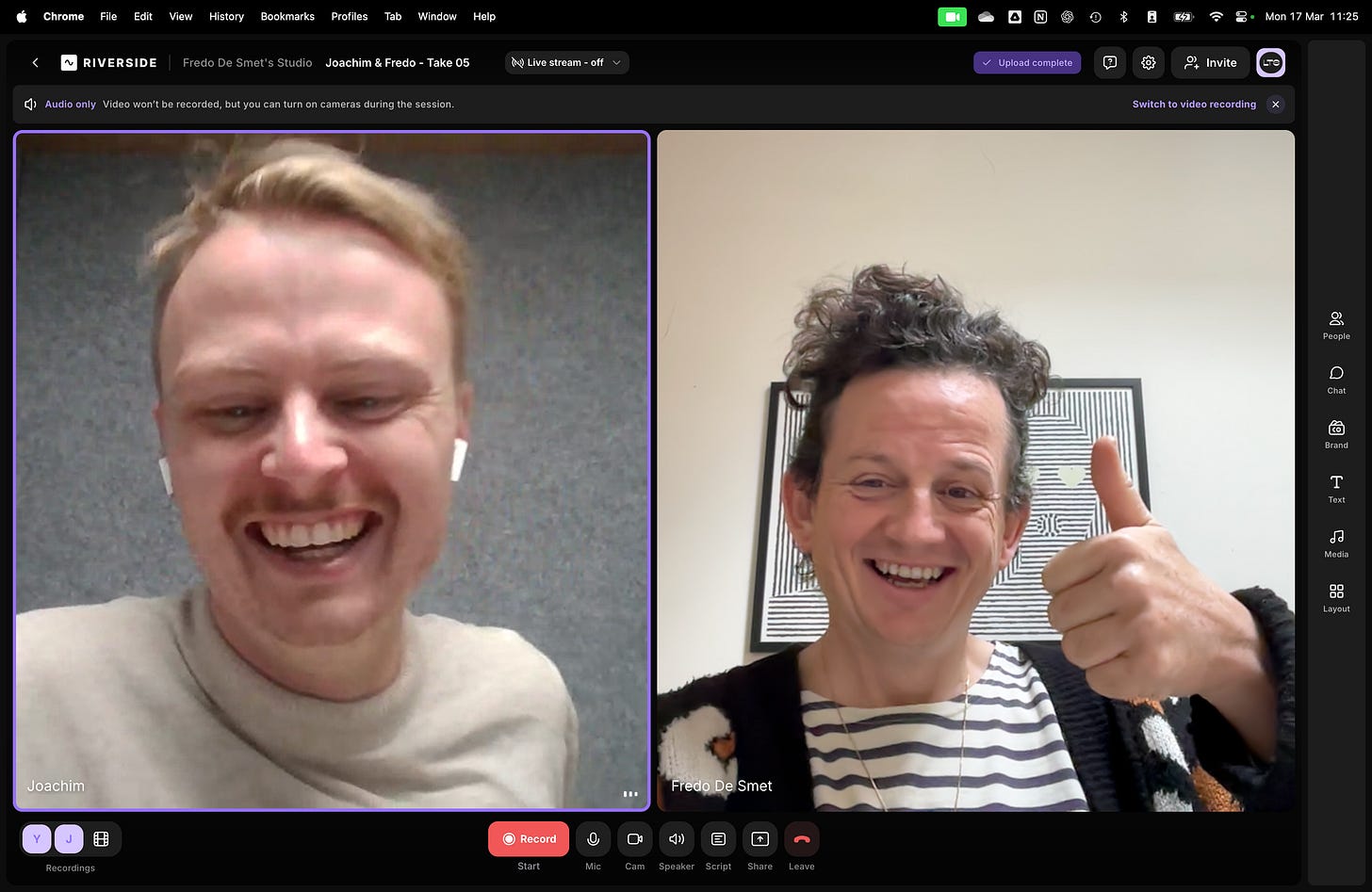Open the Live stream dropdown

coord(566,62)
